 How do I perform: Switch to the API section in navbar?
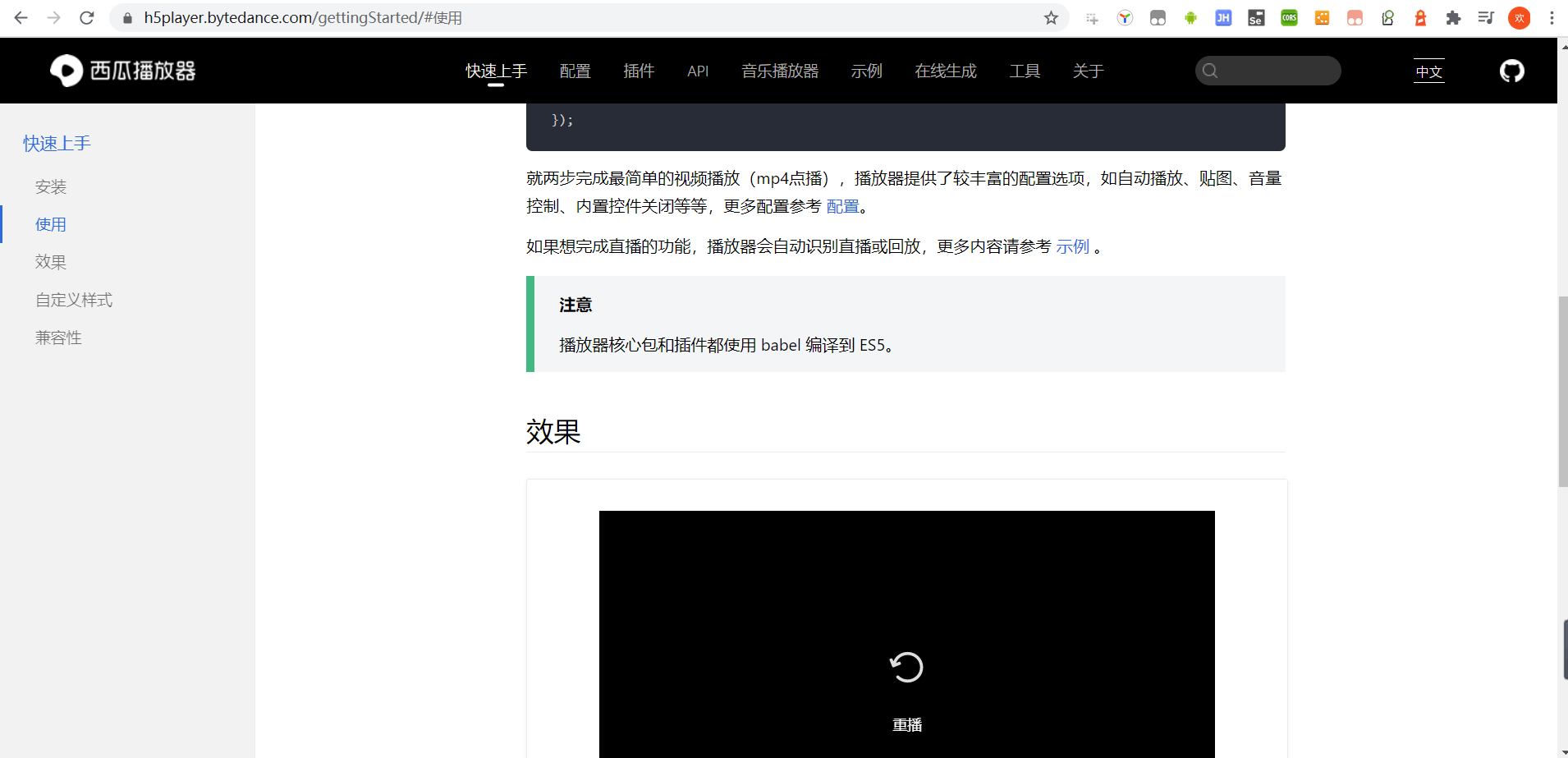(x=697, y=71)
